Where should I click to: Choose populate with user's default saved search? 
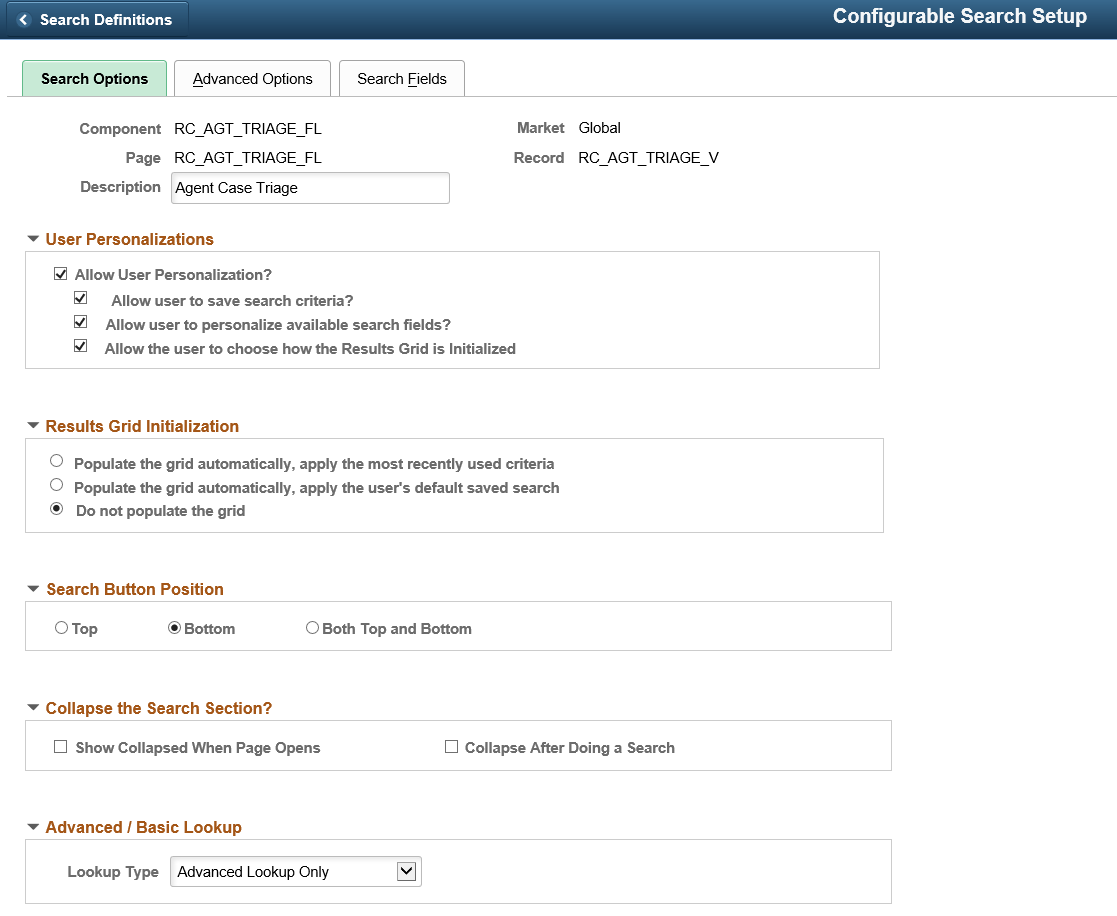[x=57, y=486]
